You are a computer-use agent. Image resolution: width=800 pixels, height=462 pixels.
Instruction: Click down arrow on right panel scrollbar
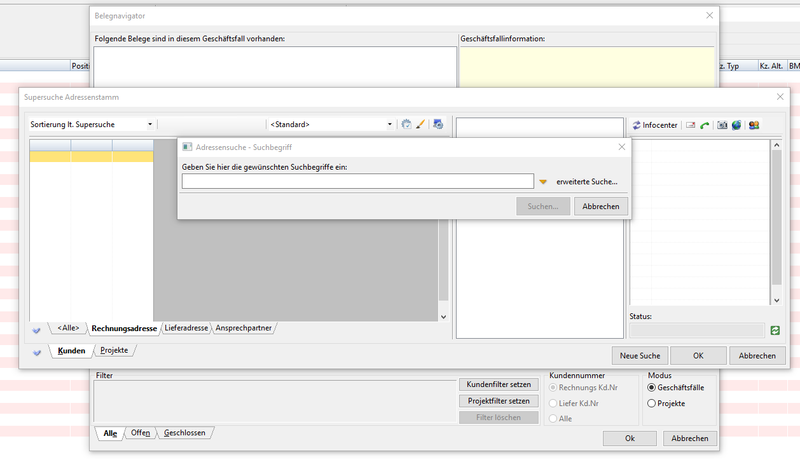coord(776,299)
